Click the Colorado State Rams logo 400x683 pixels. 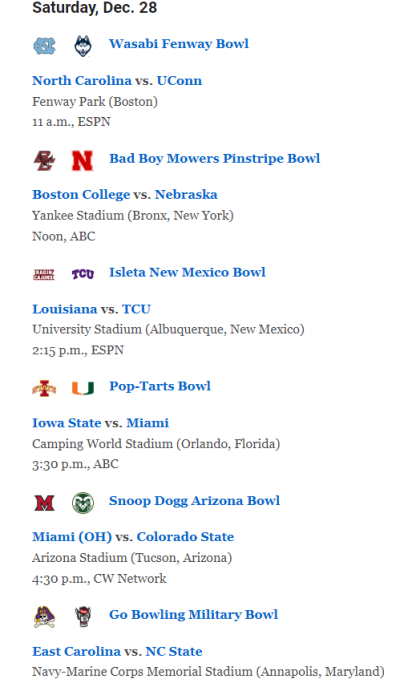coord(83,503)
